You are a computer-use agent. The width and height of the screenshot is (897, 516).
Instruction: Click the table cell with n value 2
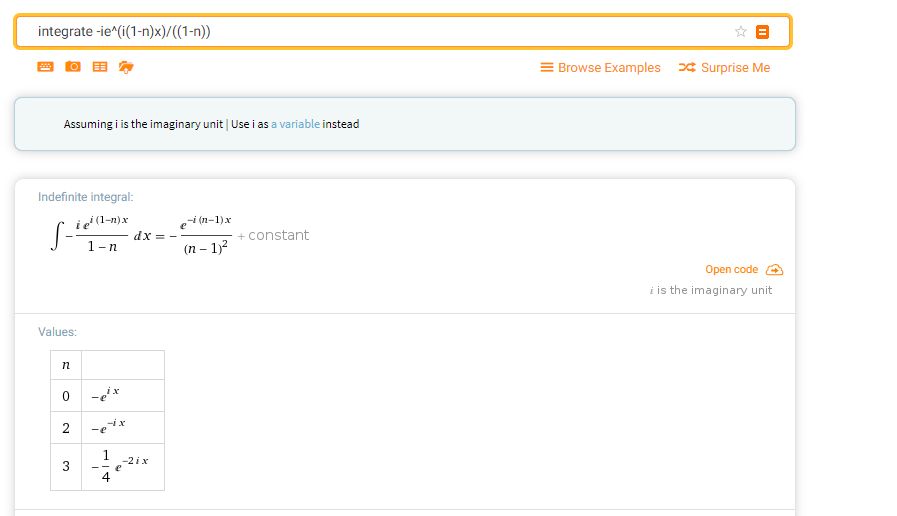pos(66,428)
